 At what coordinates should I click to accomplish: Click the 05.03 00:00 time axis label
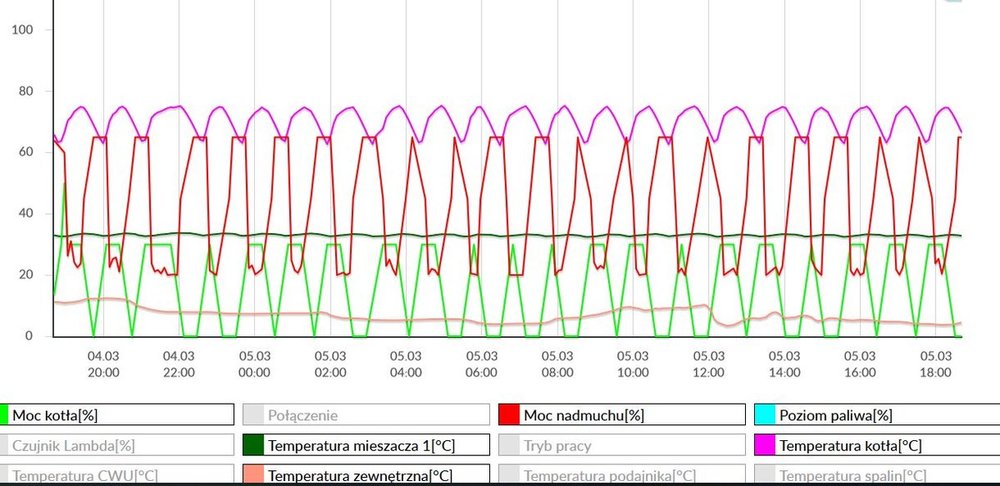click(254, 364)
